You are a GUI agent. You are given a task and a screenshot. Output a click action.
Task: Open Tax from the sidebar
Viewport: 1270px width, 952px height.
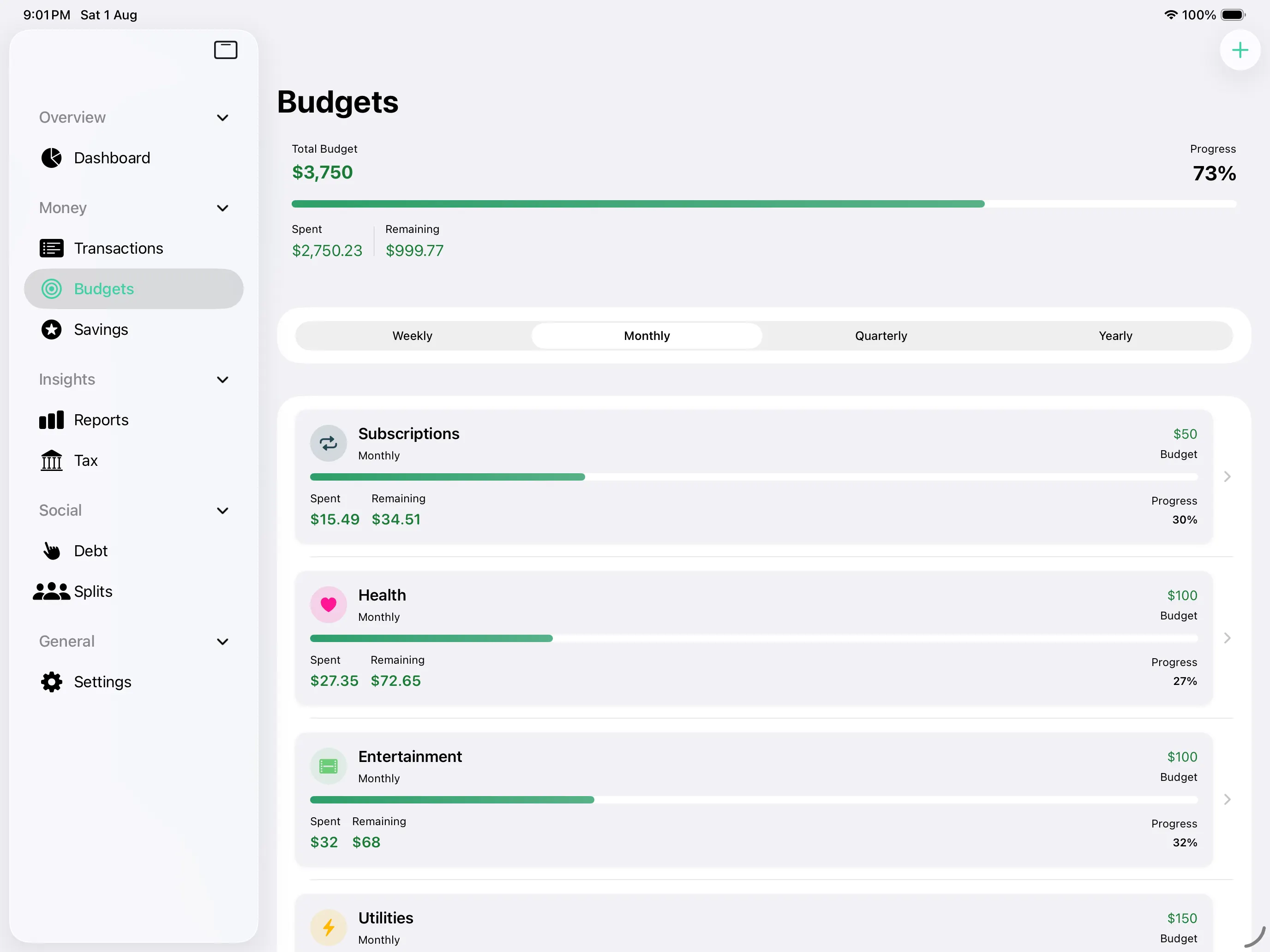click(134, 460)
